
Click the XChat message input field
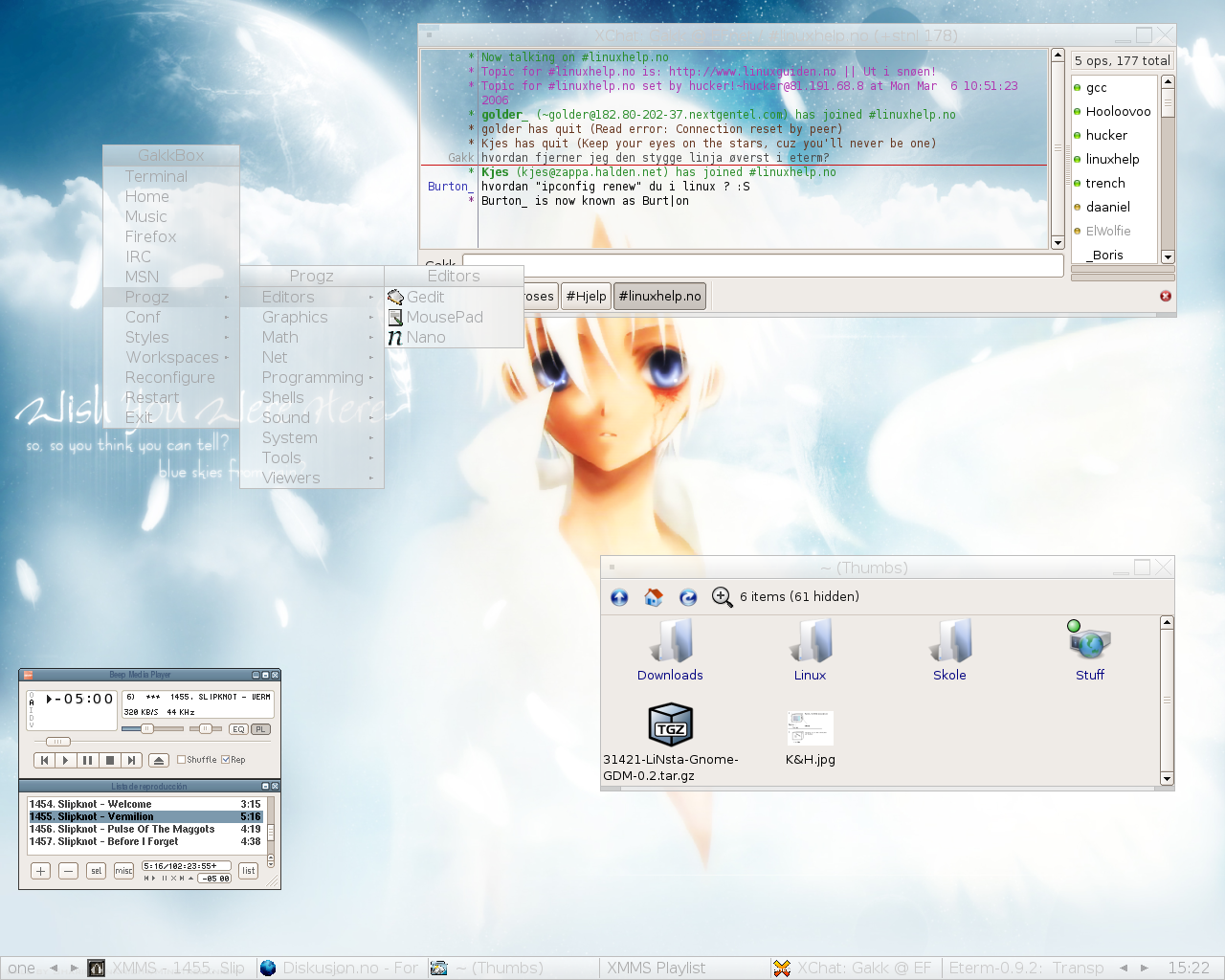pos(763,266)
